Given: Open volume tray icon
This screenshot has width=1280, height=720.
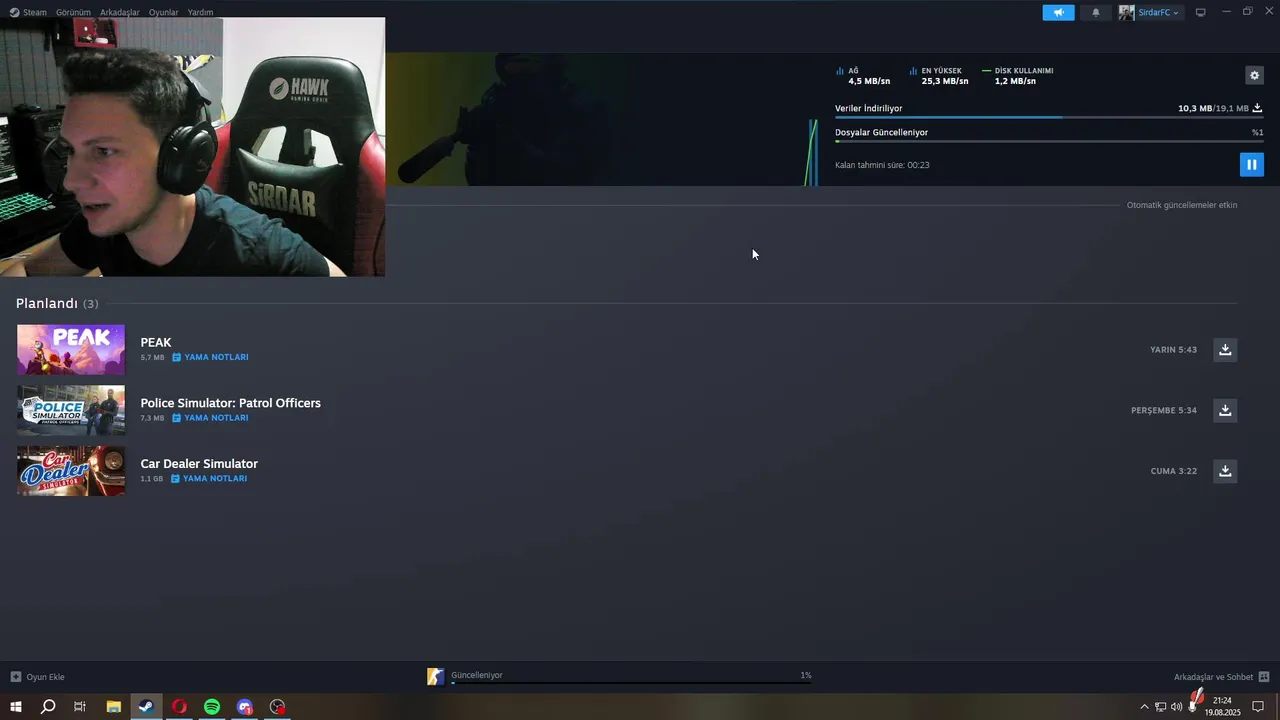Looking at the screenshot, I should click(x=1176, y=707).
